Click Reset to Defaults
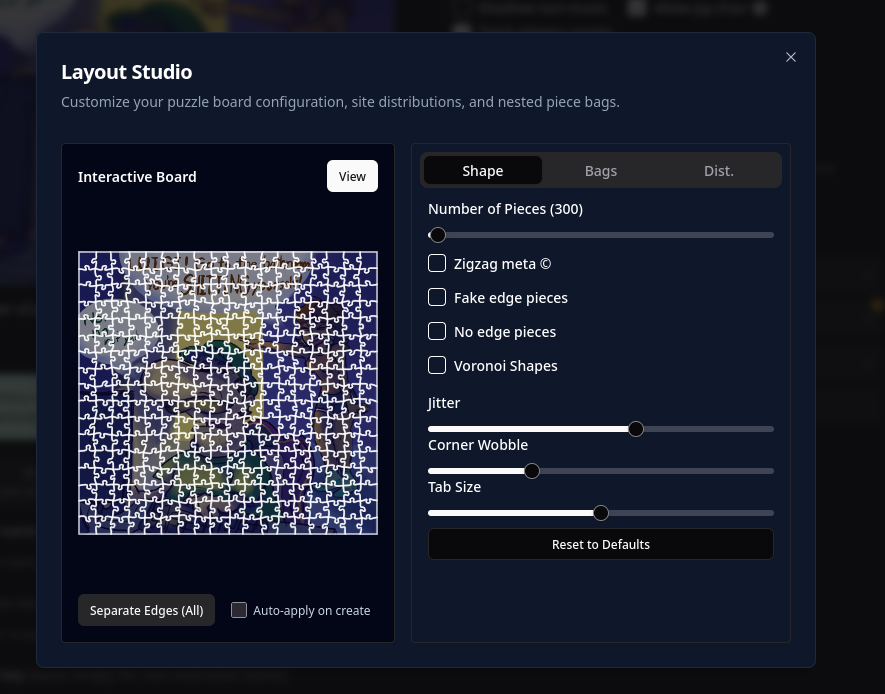885x694 pixels. 601,544
